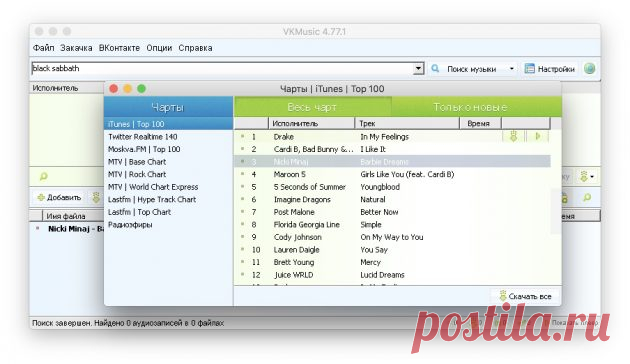Open the Справка menu
Viewport: 630px width, 364px height.
[195, 48]
